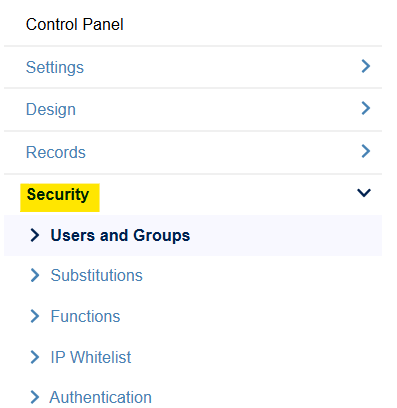Collapse Security with the down chevron
The width and height of the screenshot is (397, 408).
[x=364, y=193]
